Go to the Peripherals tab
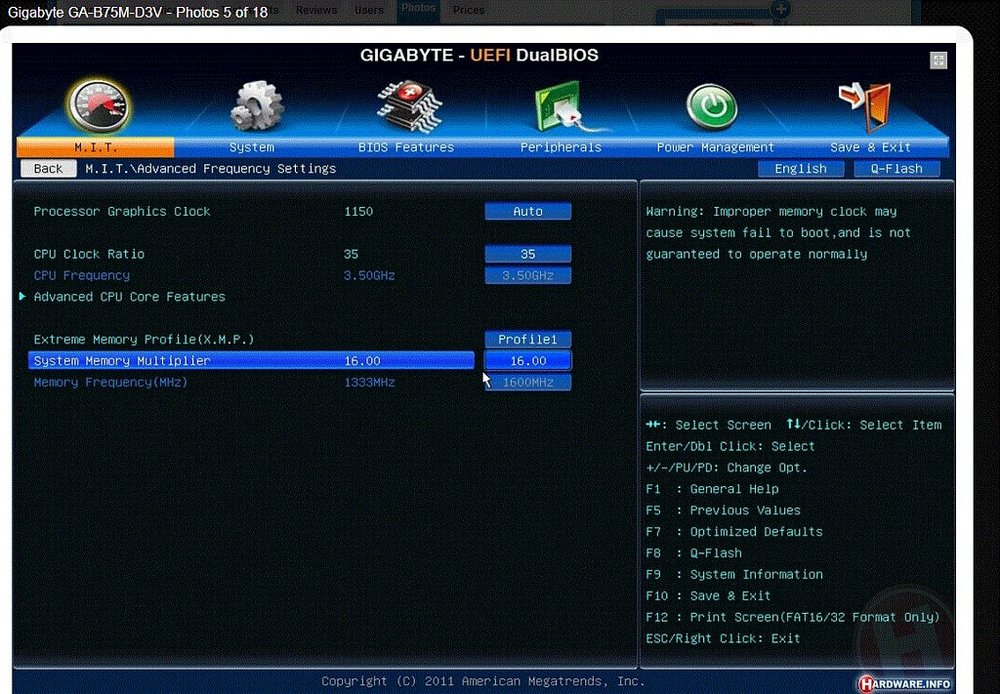The width and height of the screenshot is (1000, 694). click(561, 147)
